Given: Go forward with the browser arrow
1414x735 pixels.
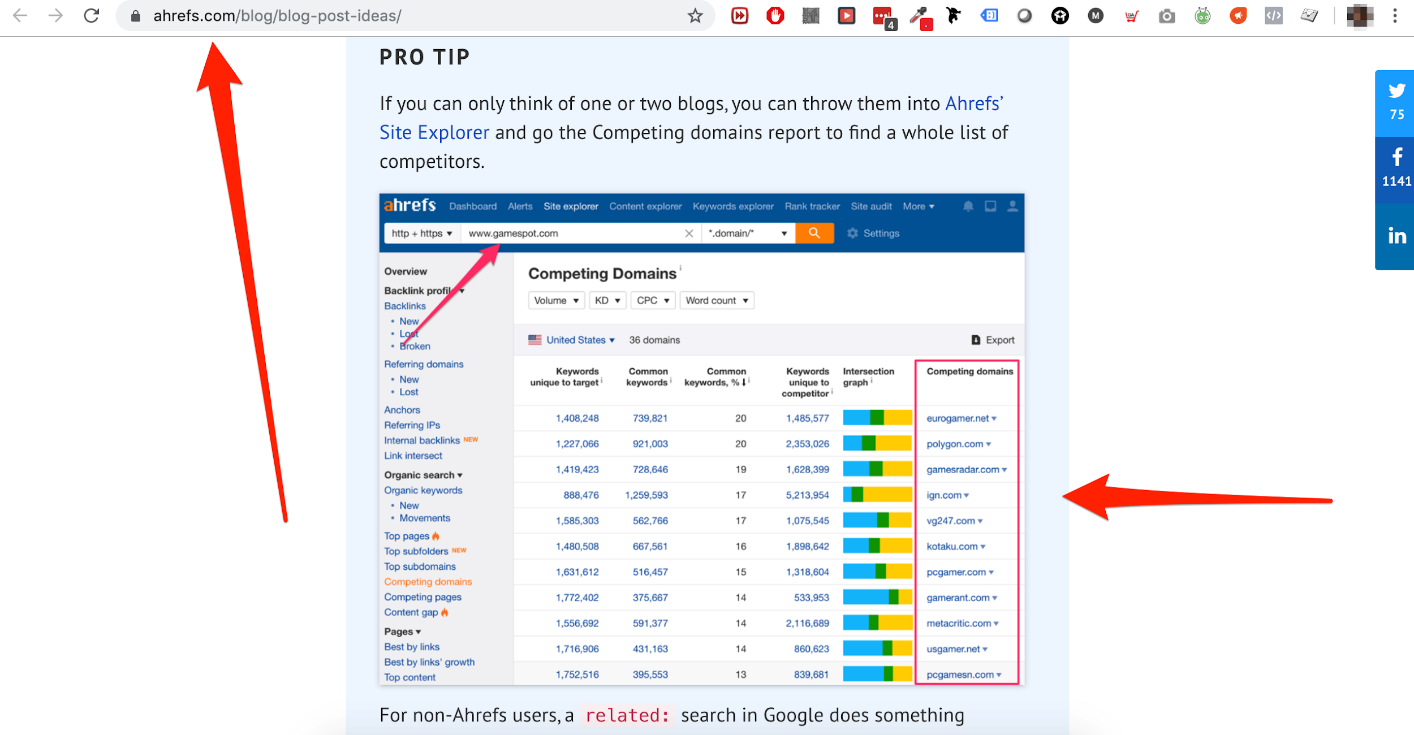Looking at the screenshot, I should point(56,16).
